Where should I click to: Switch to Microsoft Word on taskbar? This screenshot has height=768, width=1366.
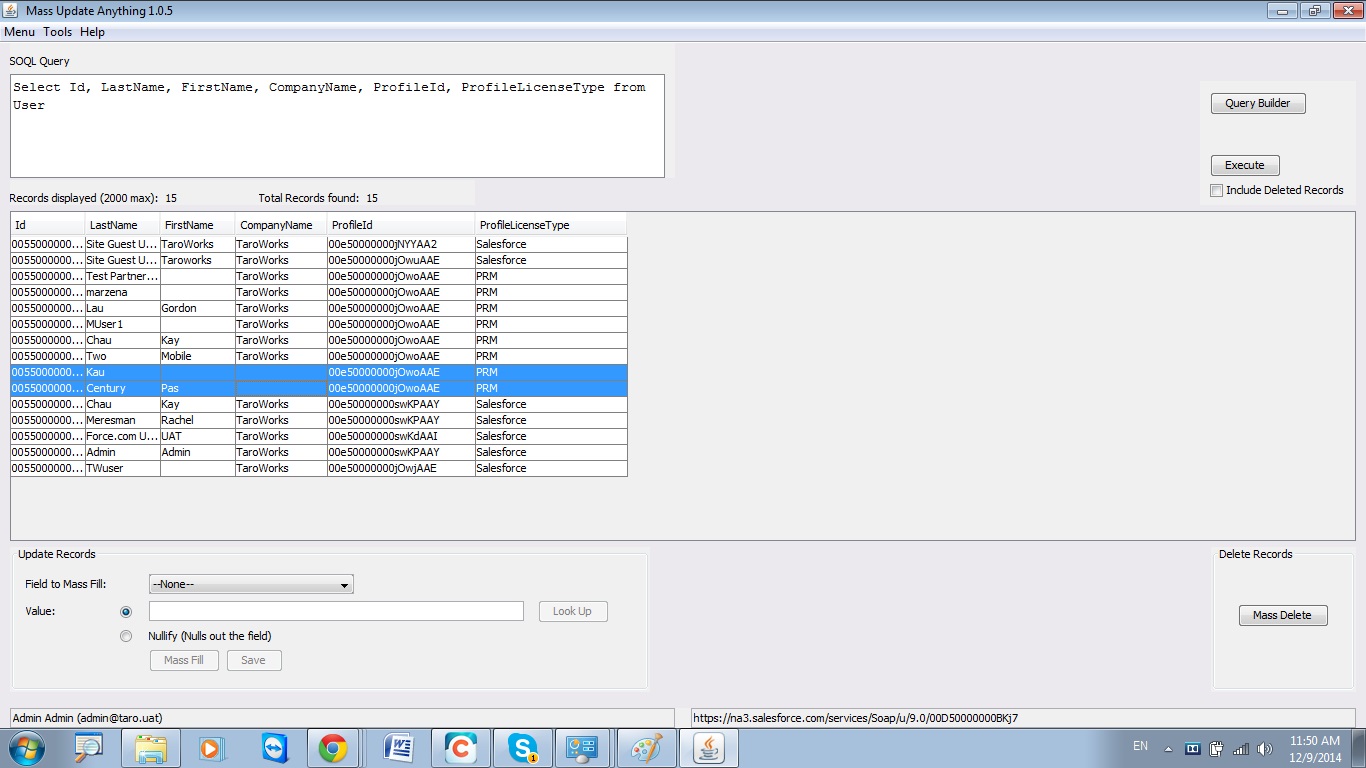[x=399, y=748]
